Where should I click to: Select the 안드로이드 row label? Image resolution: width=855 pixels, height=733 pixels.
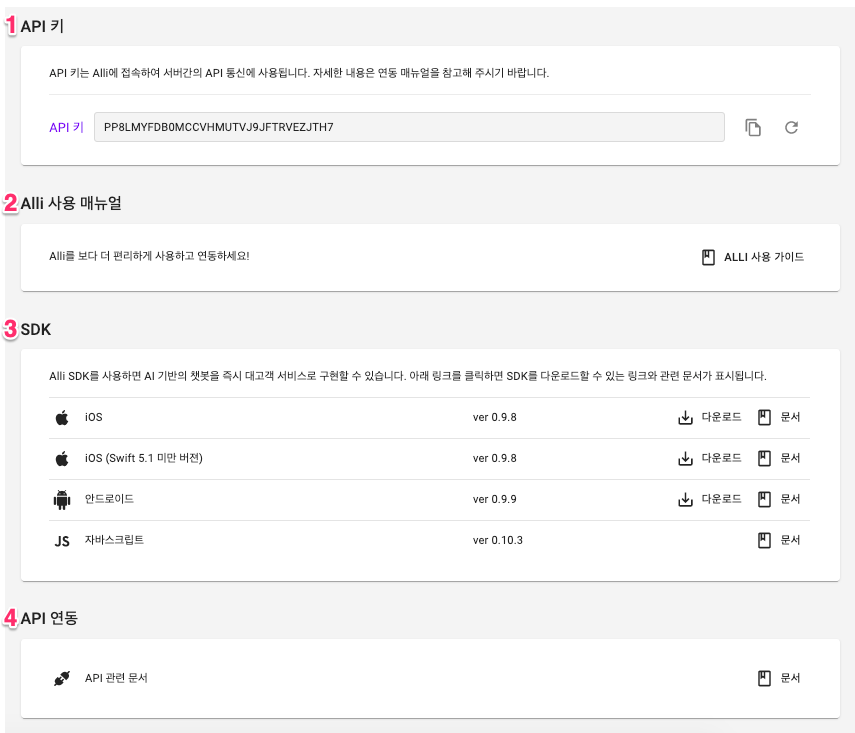[x=109, y=498]
